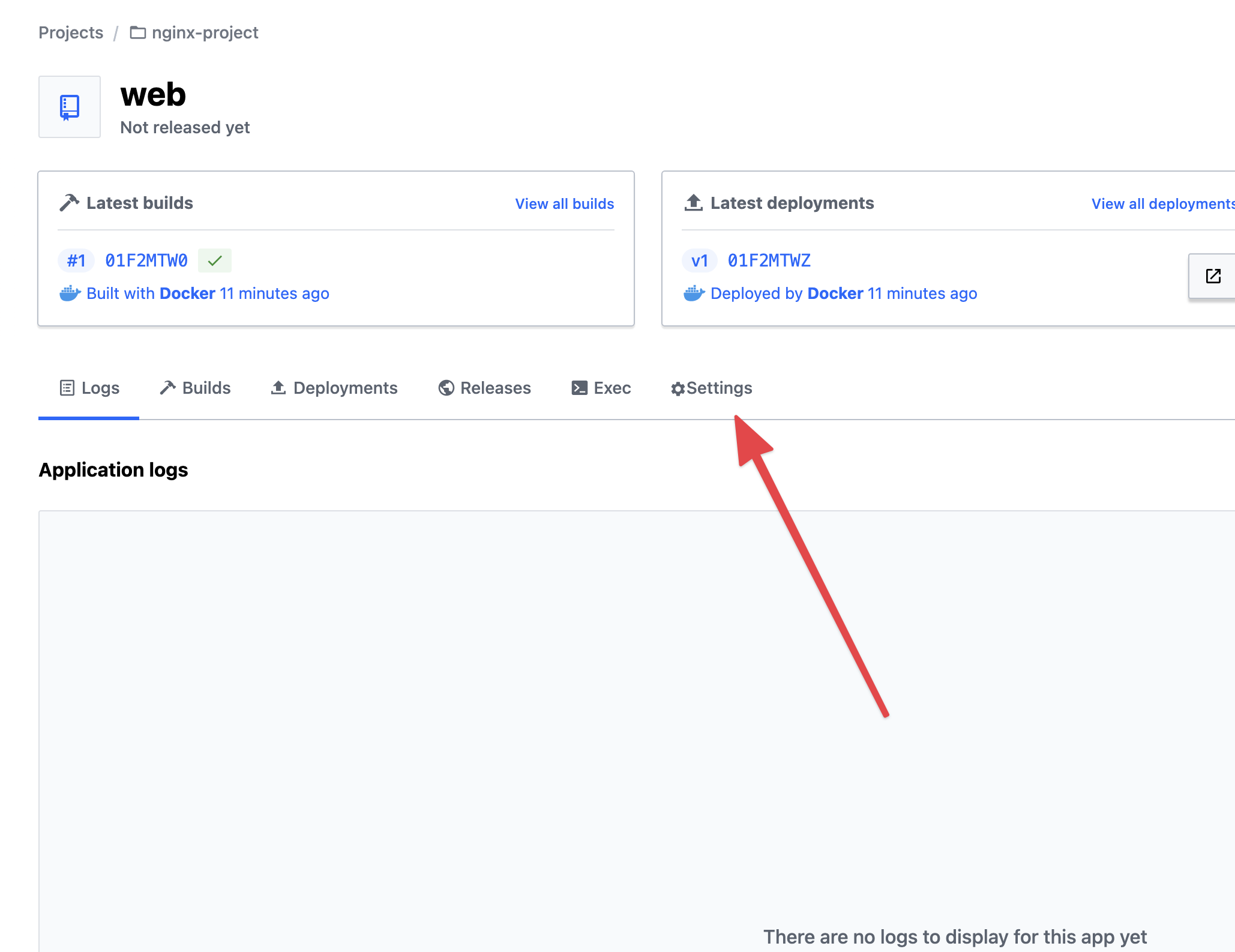Open the external link icon for the deployment
The height and width of the screenshot is (952, 1235).
[1213, 276]
